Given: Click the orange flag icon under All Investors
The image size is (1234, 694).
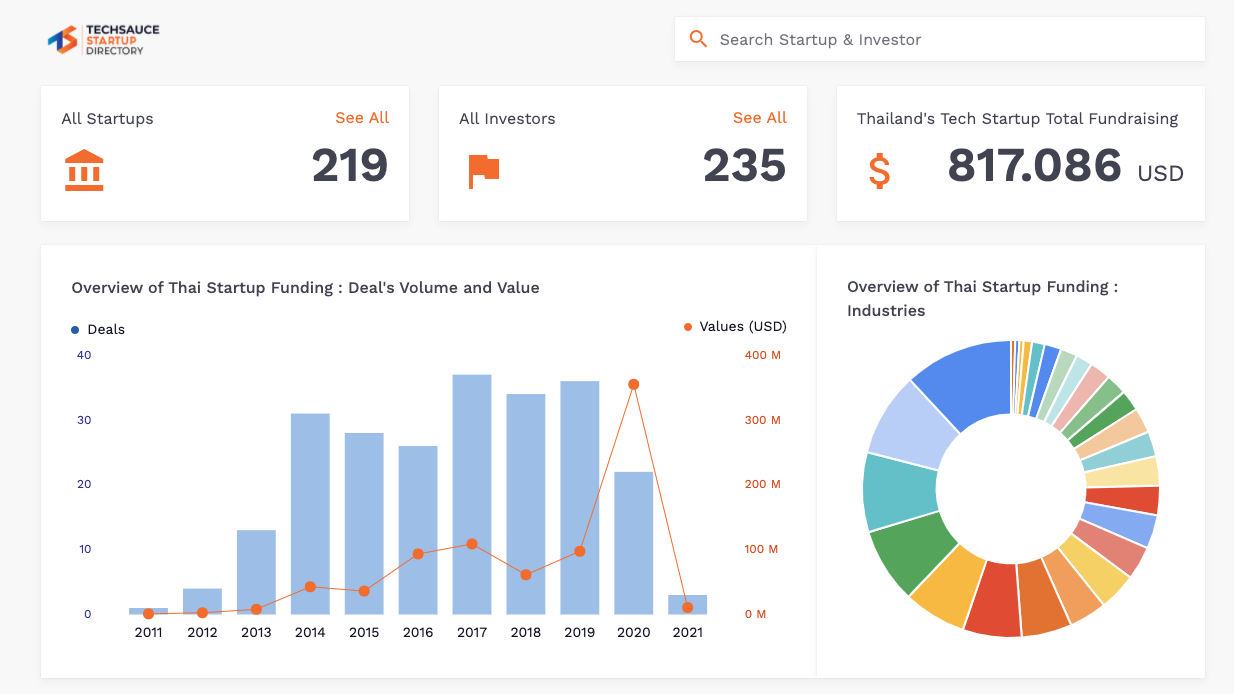Looking at the screenshot, I should click(x=483, y=171).
